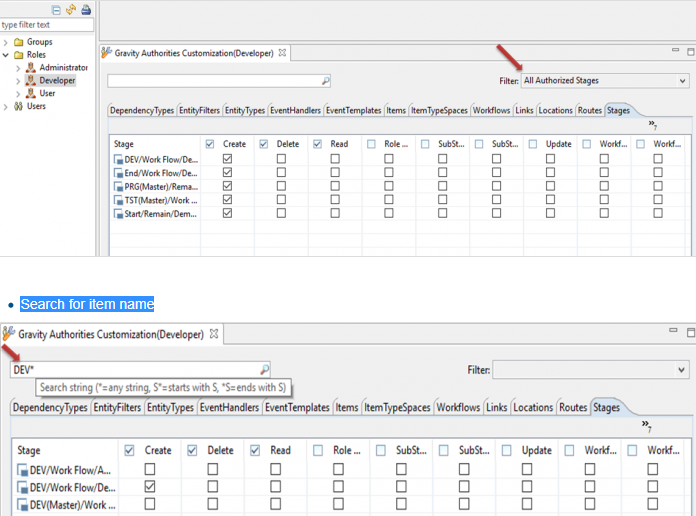
Task: Expand the User tree node
Action: tap(18, 94)
